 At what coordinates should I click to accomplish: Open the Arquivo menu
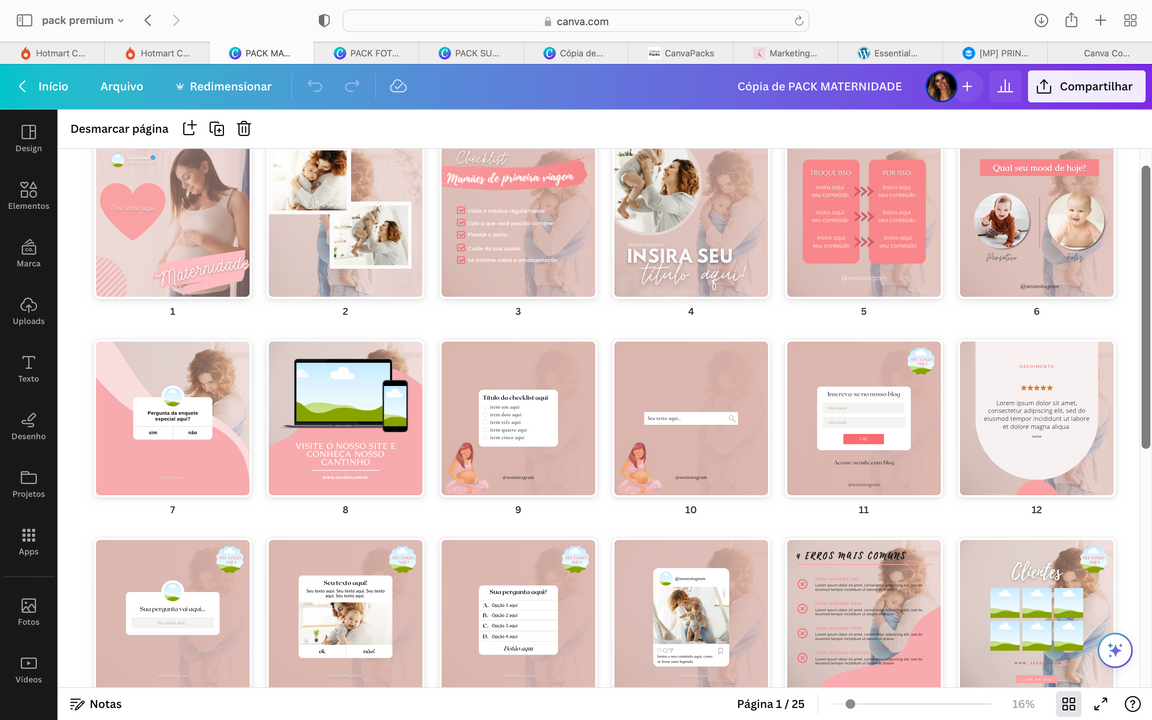pos(121,87)
